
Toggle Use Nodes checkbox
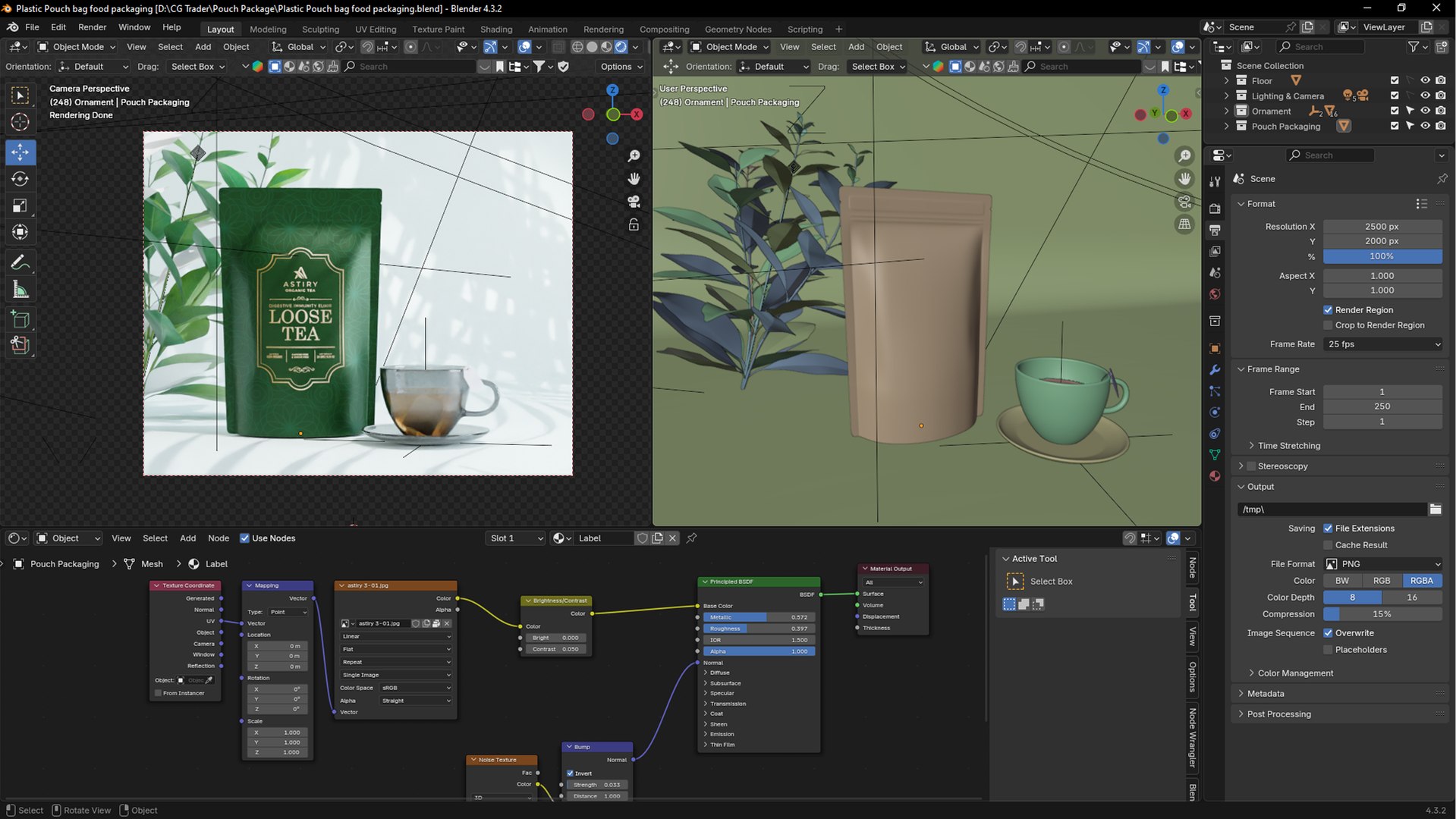pyautogui.click(x=244, y=538)
